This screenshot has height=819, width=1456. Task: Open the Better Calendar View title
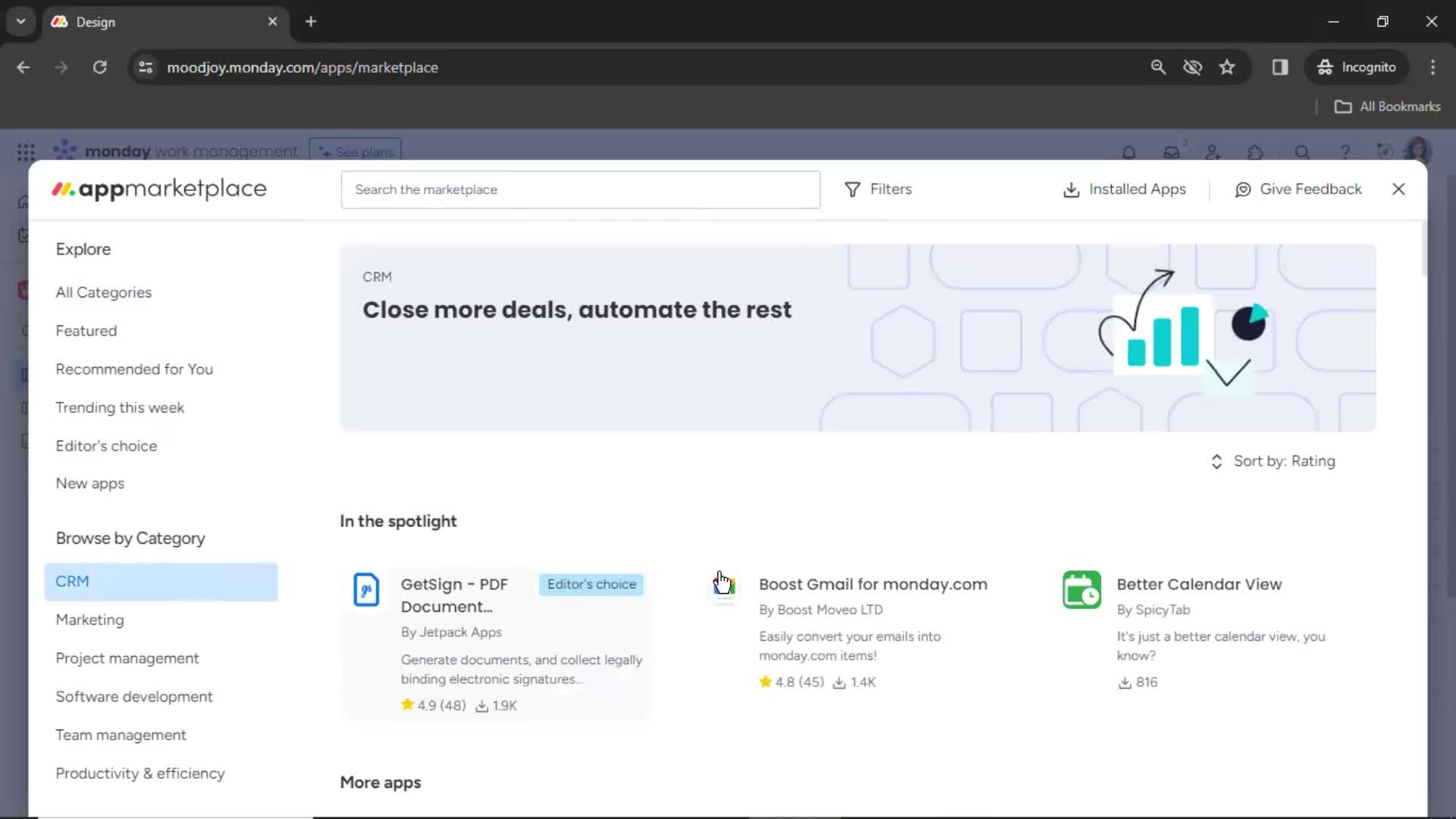1199,585
